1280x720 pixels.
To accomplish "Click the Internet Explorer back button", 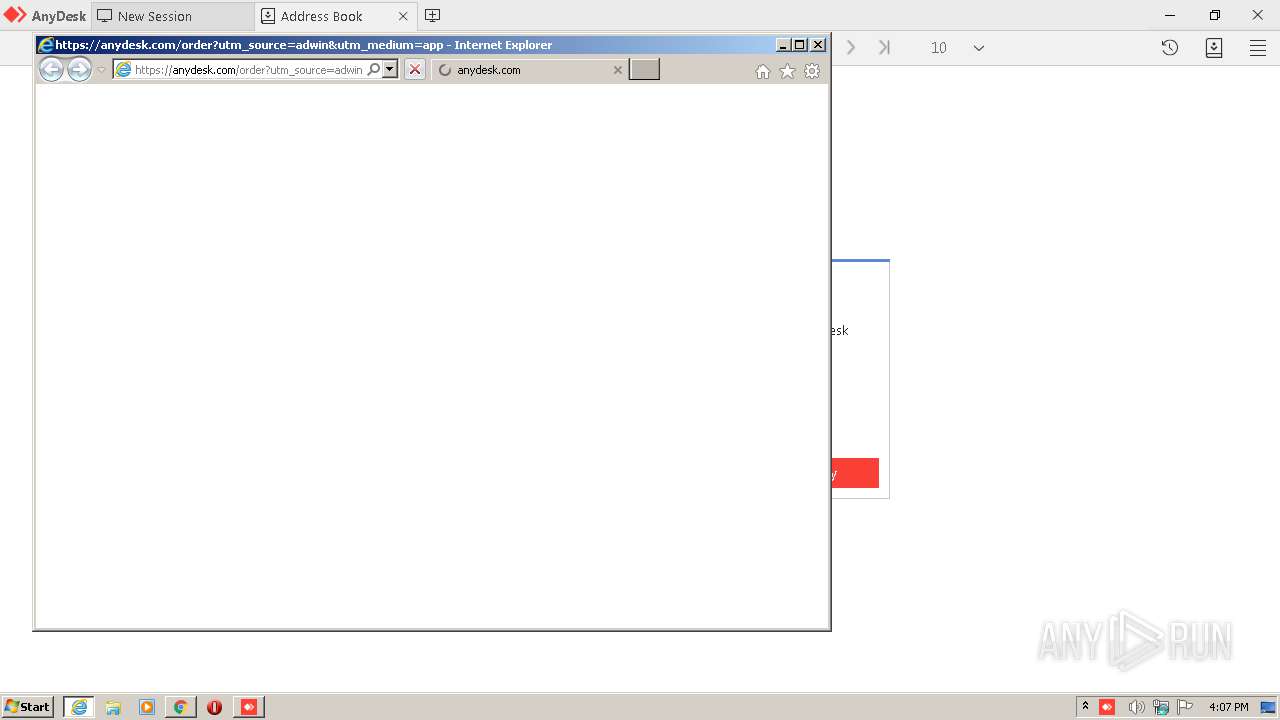I will click(x=51, y=69).
